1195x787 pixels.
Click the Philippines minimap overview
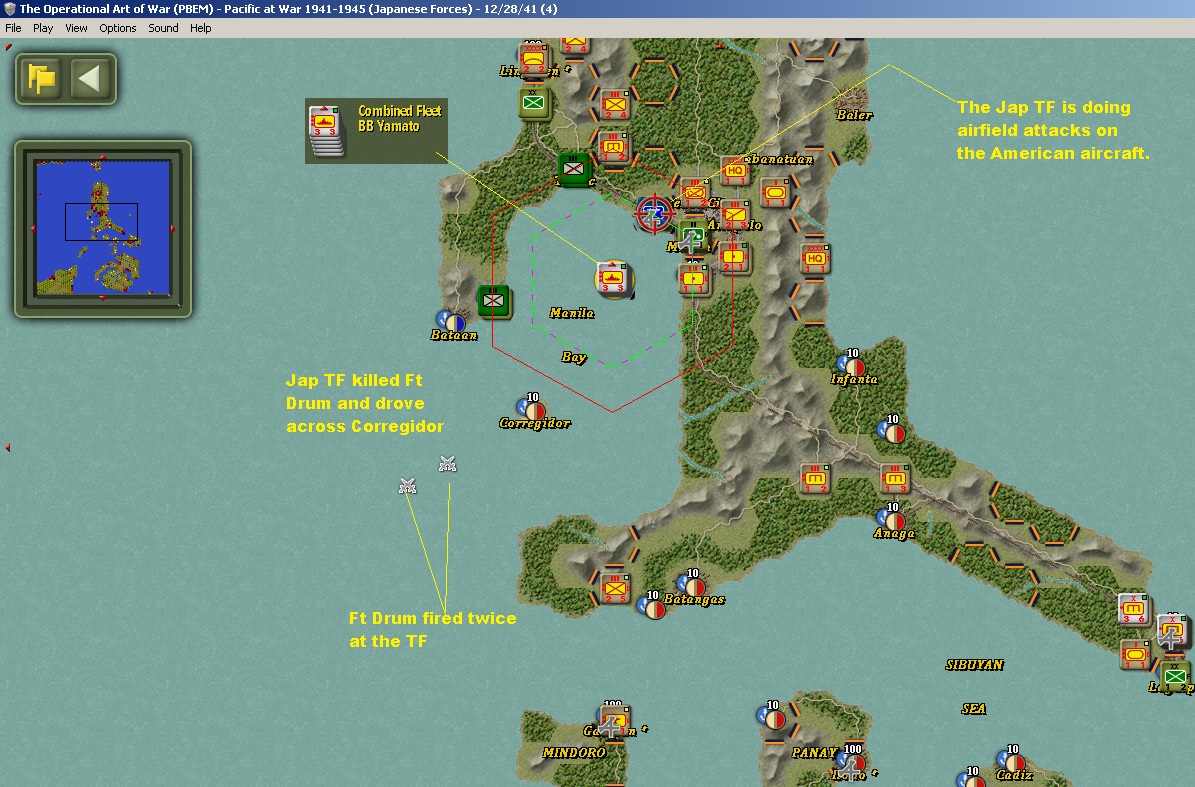click(103, 227)
